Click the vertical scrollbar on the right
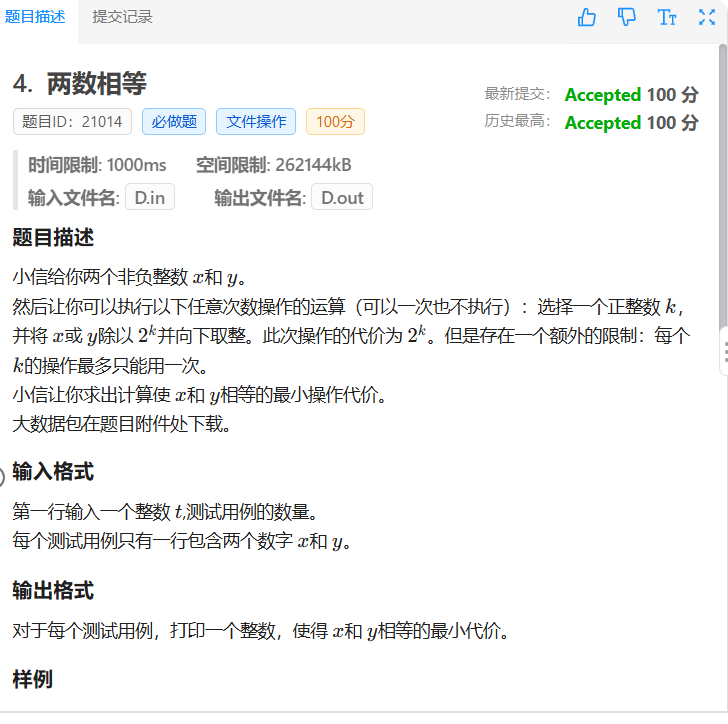Image resolution: width=728 pixels, height=724 pixels. point(722,200)
